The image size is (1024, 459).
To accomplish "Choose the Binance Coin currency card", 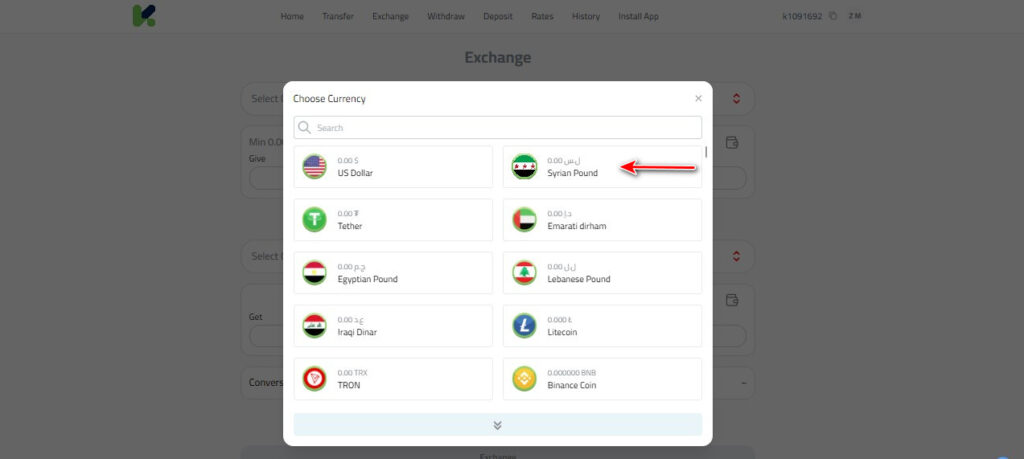I will click(x=602, y=379).
